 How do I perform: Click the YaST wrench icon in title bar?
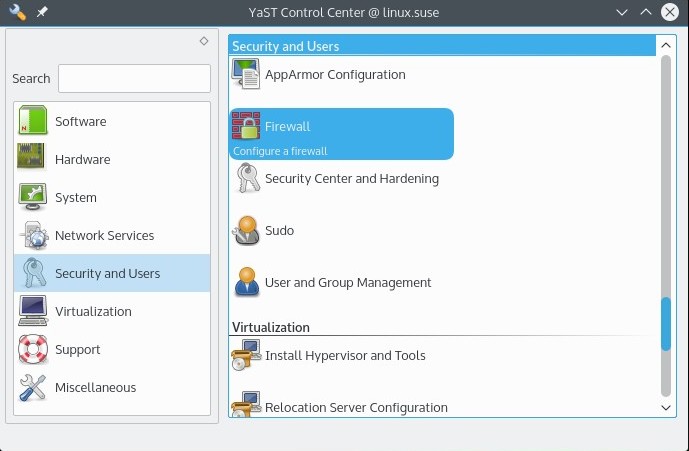(x=17, y=12)
